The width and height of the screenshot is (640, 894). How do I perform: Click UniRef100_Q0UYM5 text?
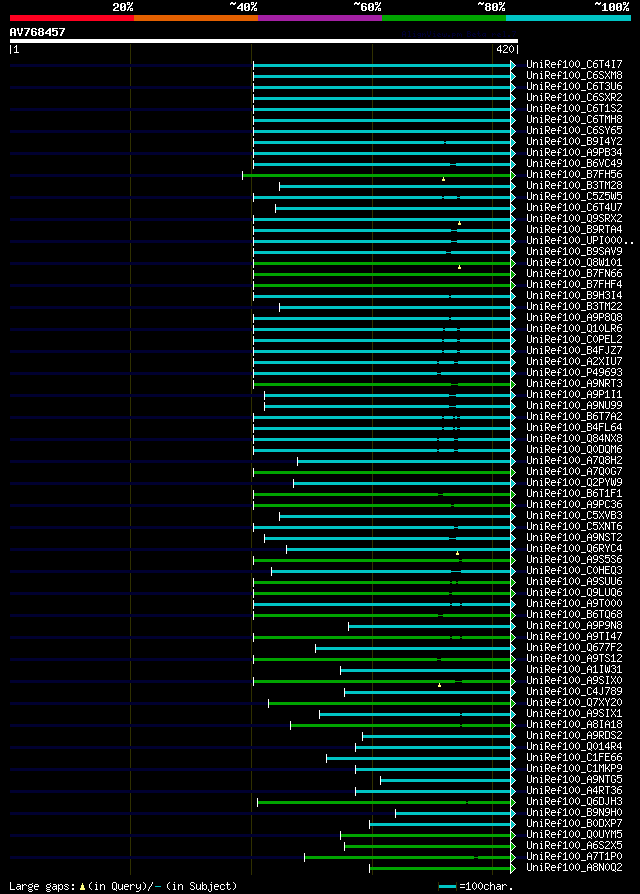(x=574, y=834)
